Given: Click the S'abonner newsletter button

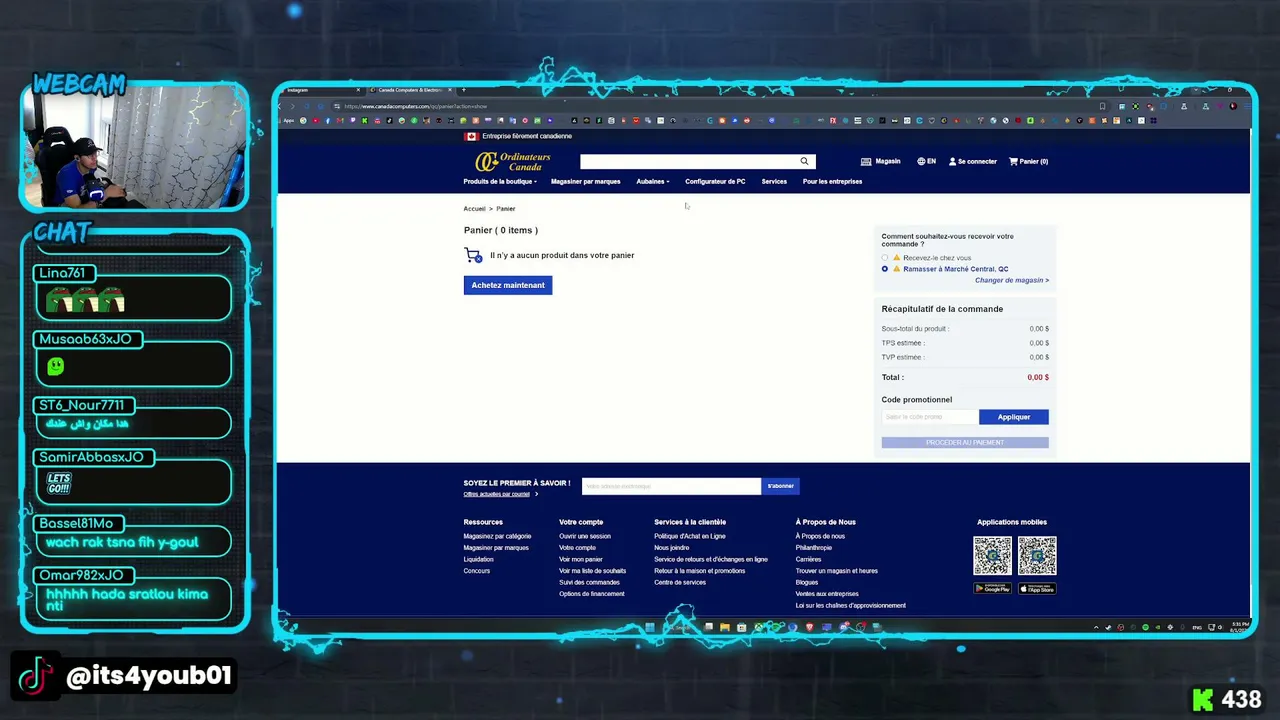Looking at the screenshot, I should pos(780,486).
